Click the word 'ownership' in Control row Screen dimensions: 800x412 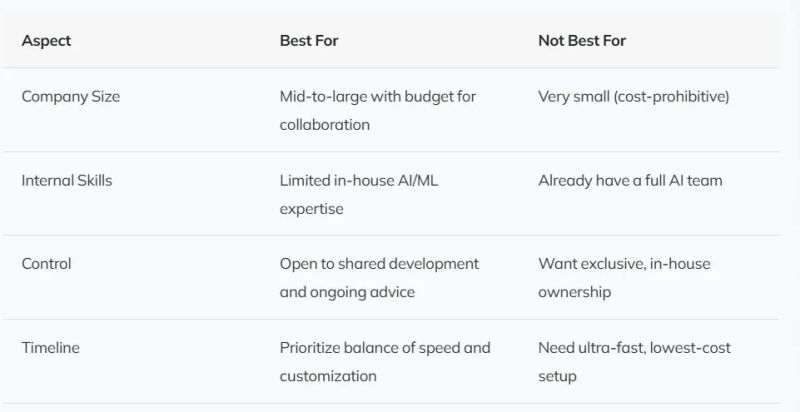pos(576,293)
